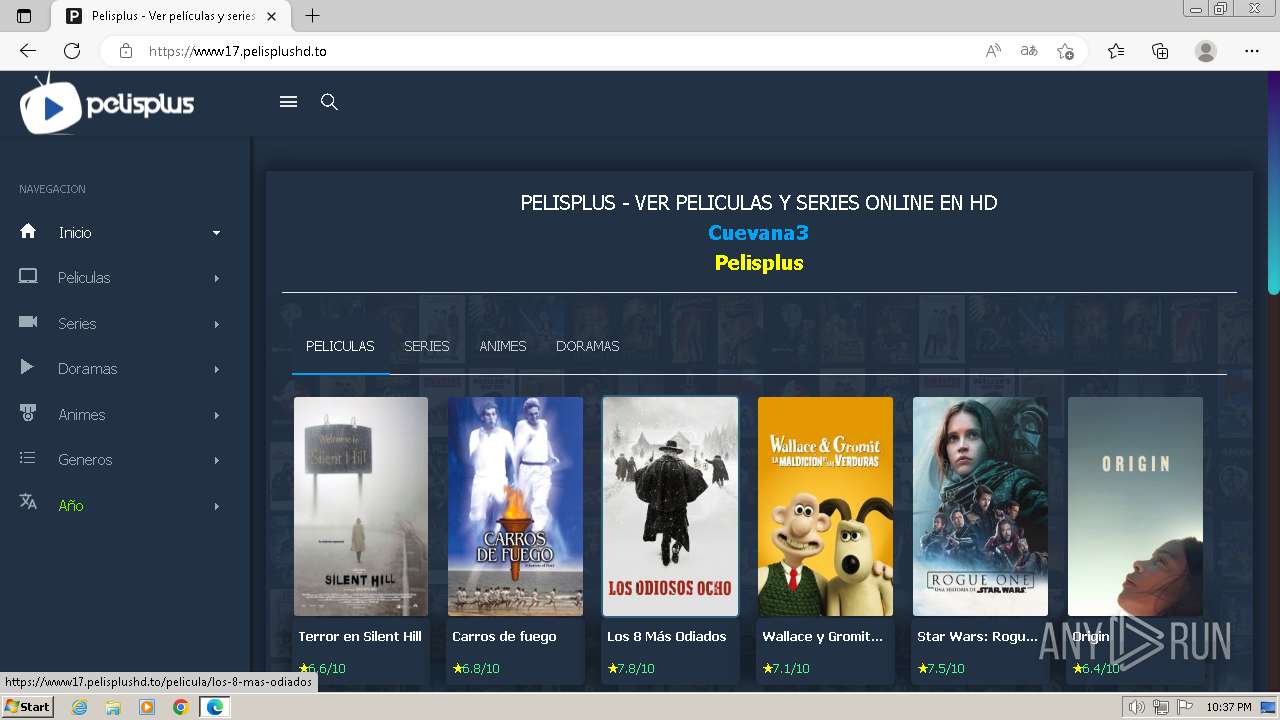Image resolution: width=1280 pixels, height=720 pixels.
Task: Click the Inicio home icon
Action: click(x=28, y=231)
